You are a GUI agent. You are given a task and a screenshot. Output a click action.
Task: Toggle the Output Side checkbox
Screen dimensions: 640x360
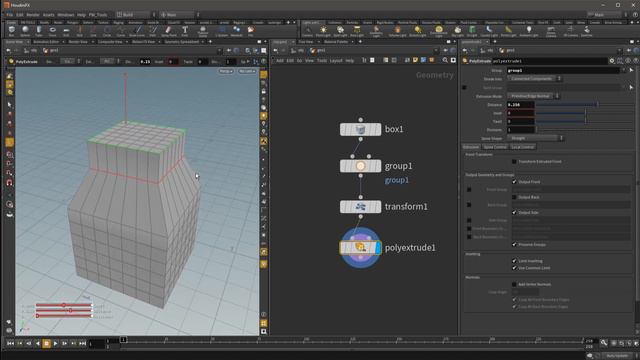pos(514,213)
